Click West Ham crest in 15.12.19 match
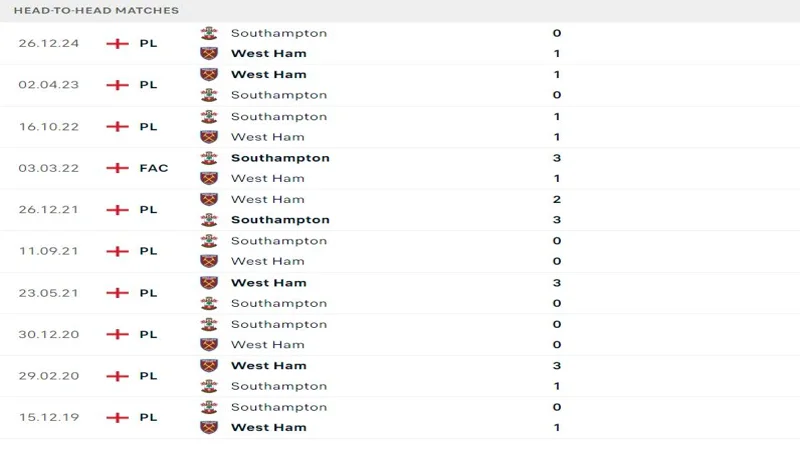The width and height of the screenshot is (800, 450). pyautogui.click(x=209, y=428)
